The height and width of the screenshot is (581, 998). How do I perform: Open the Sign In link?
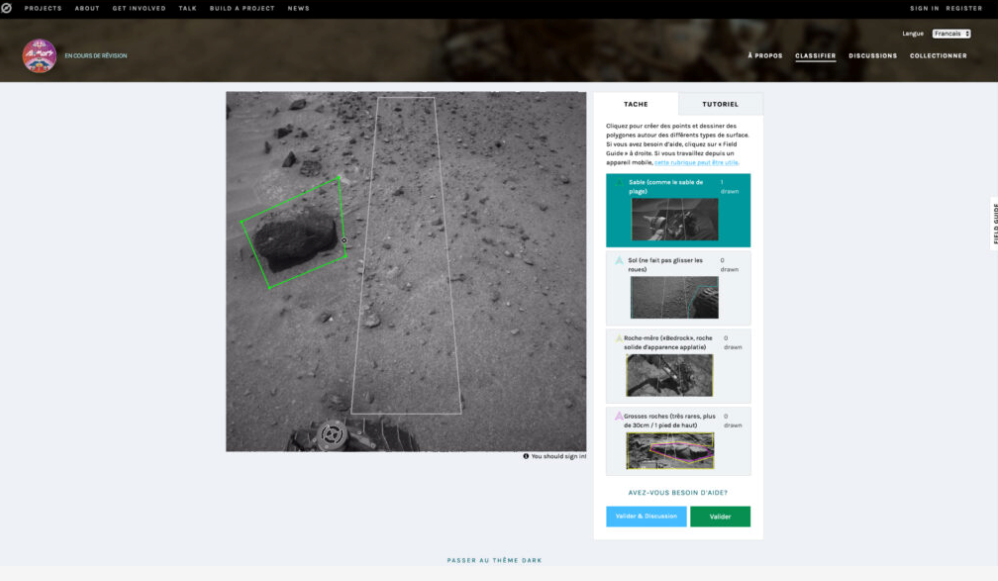point(923,8)
